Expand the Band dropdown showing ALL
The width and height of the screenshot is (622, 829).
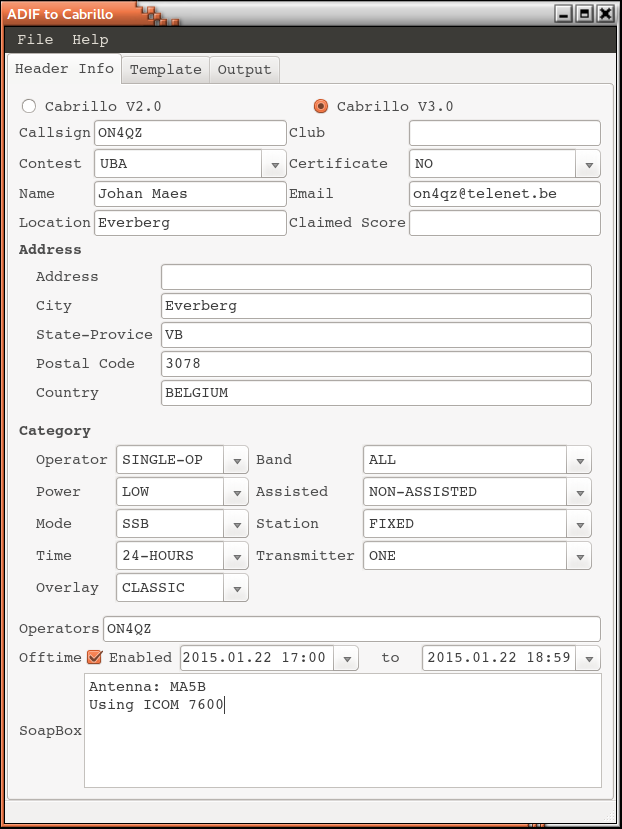580,461
